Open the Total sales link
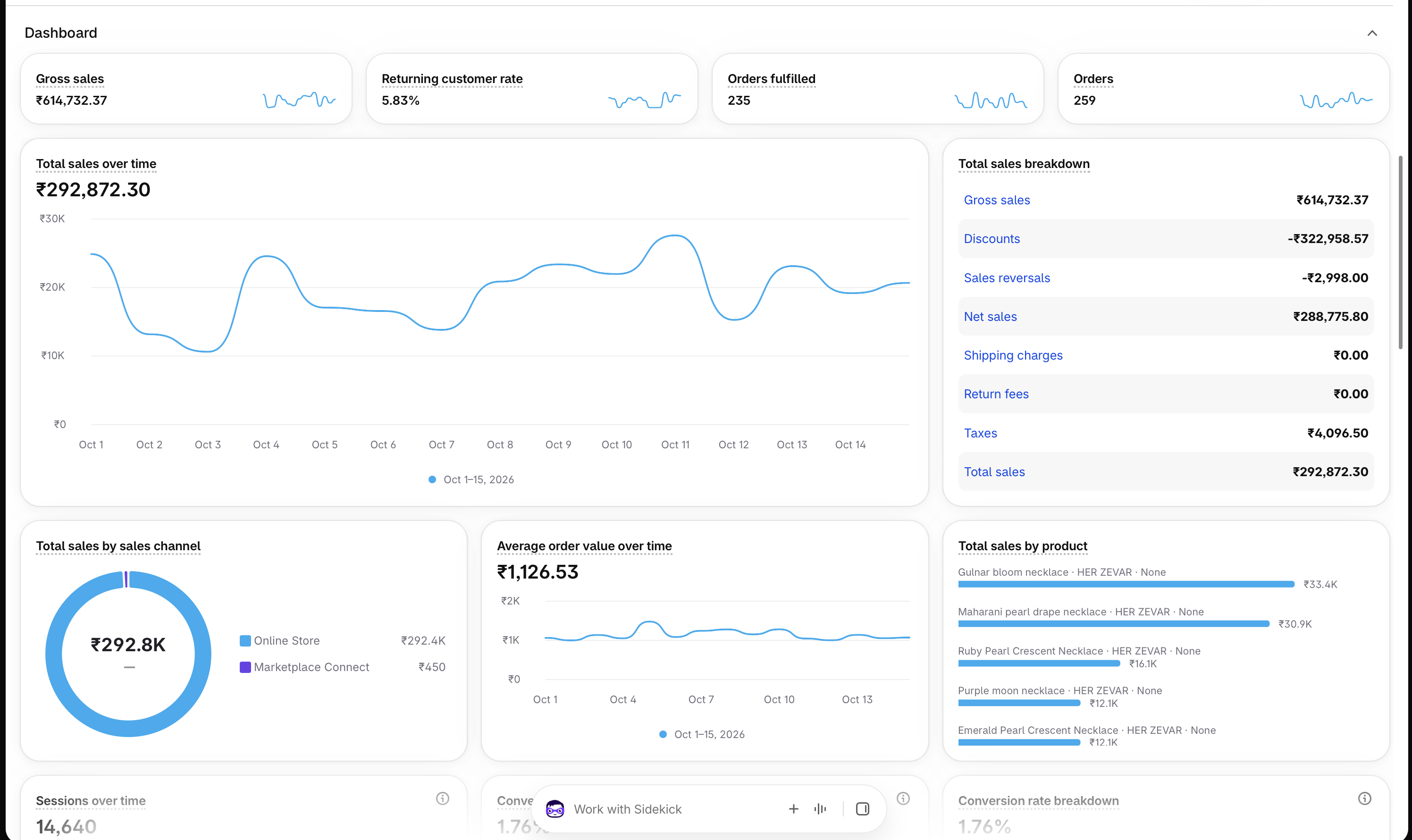Viewport: 1412px width, 840px height. click(994, 471)
